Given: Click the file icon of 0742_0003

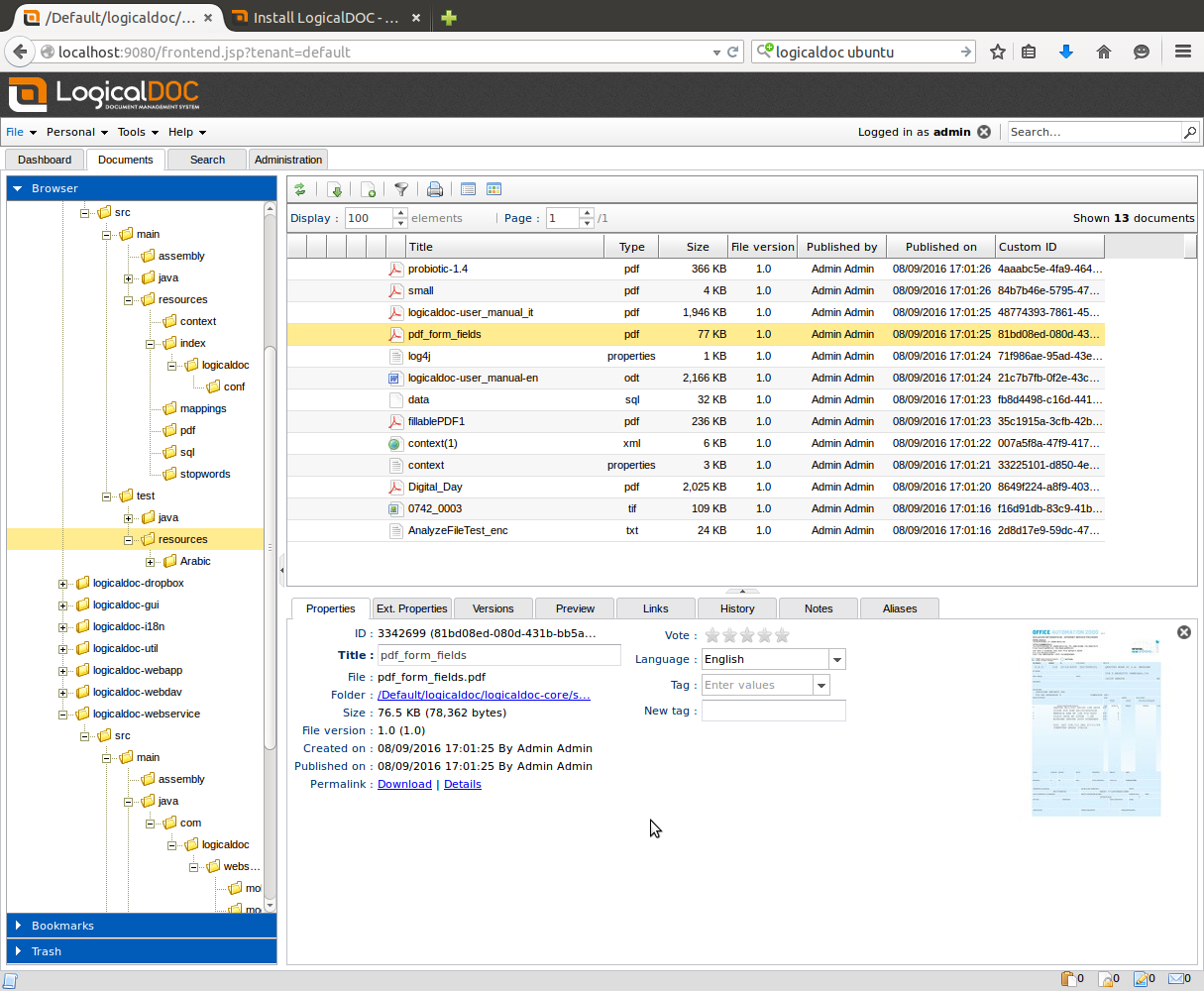Looking at the screenshot, I should coord(395,508).
